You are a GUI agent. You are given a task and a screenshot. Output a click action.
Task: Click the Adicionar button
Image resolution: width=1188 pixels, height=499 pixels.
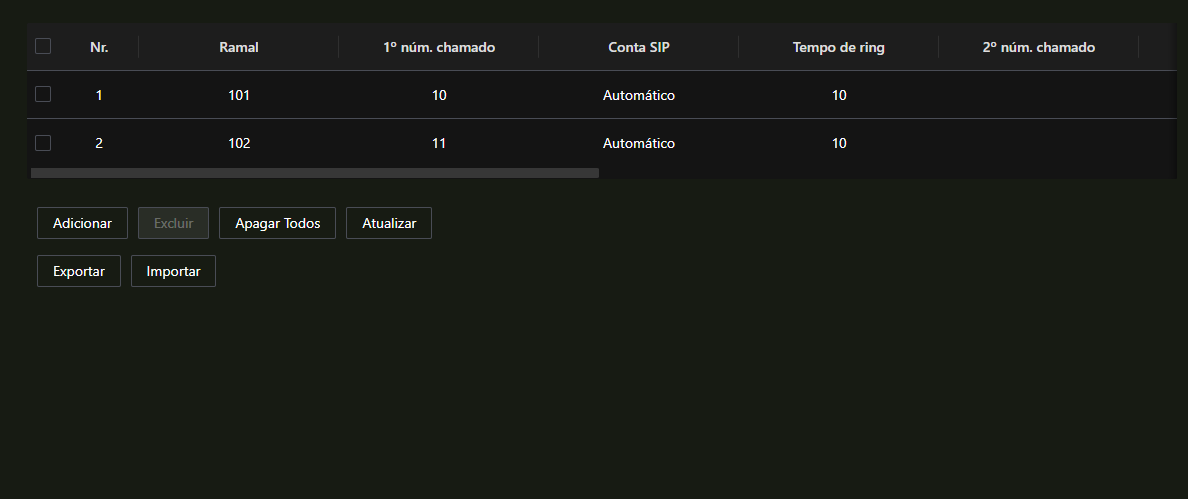[x=83, y=223]
